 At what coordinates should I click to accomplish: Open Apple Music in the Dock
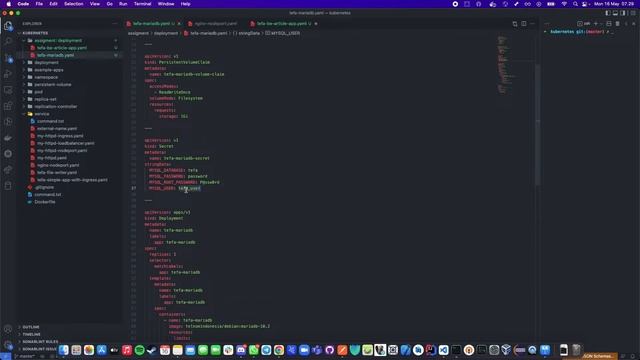pos(127,350)
